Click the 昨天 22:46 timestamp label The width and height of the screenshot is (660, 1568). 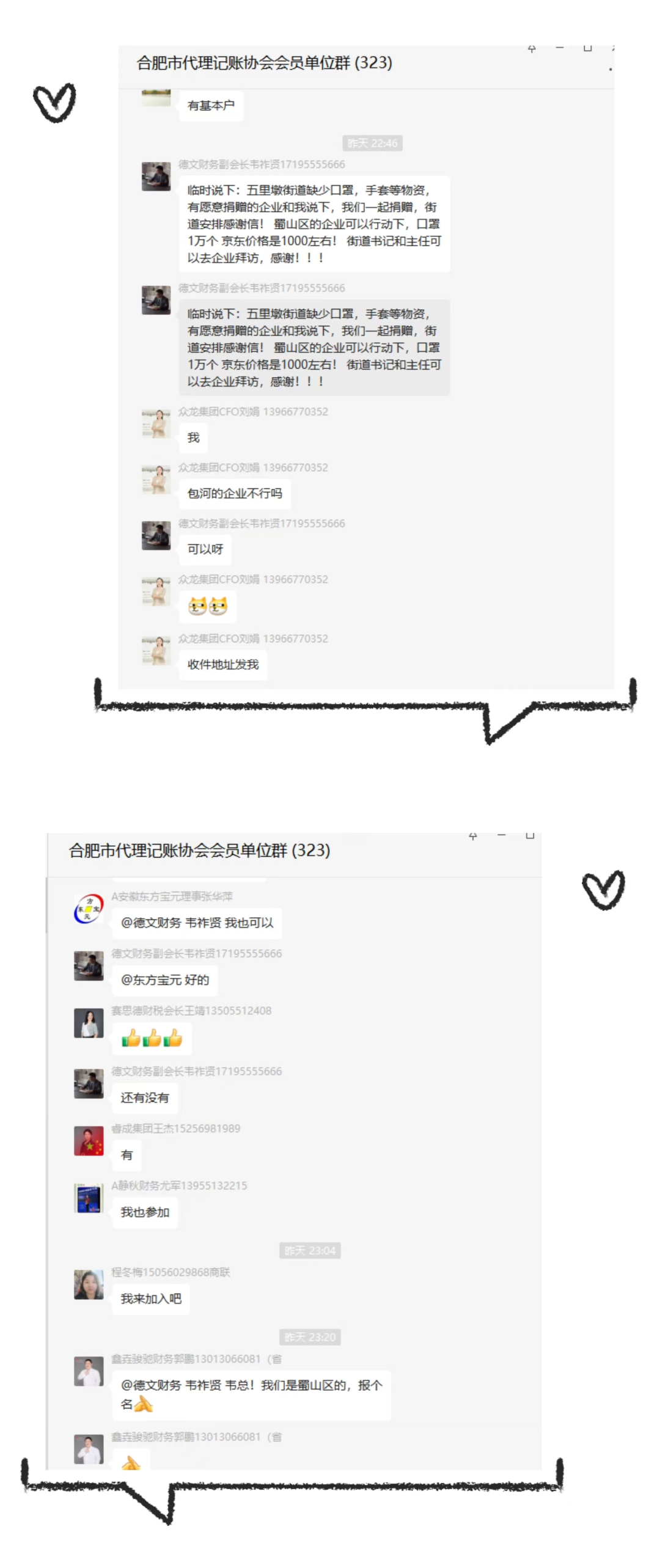point(372,143)
